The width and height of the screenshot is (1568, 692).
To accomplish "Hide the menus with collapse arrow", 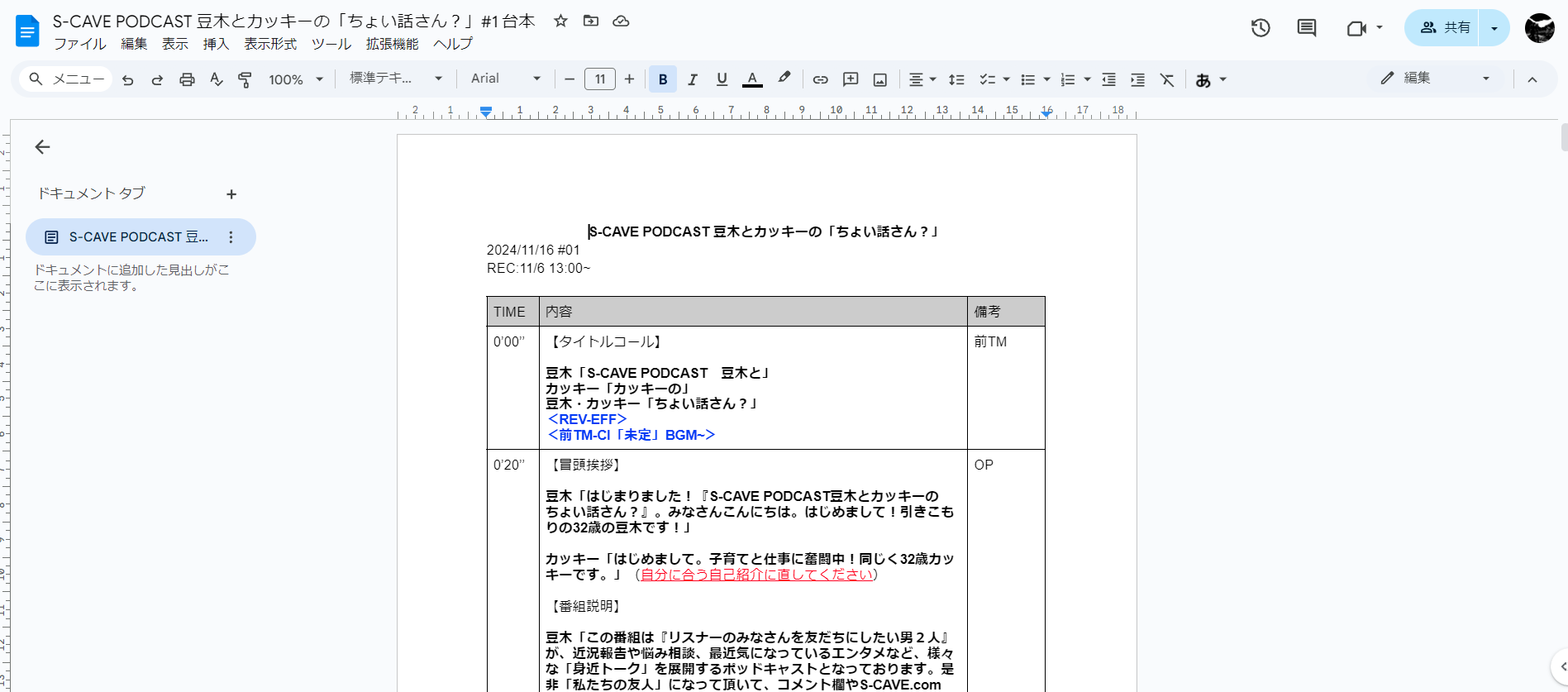I will 1532,79.
